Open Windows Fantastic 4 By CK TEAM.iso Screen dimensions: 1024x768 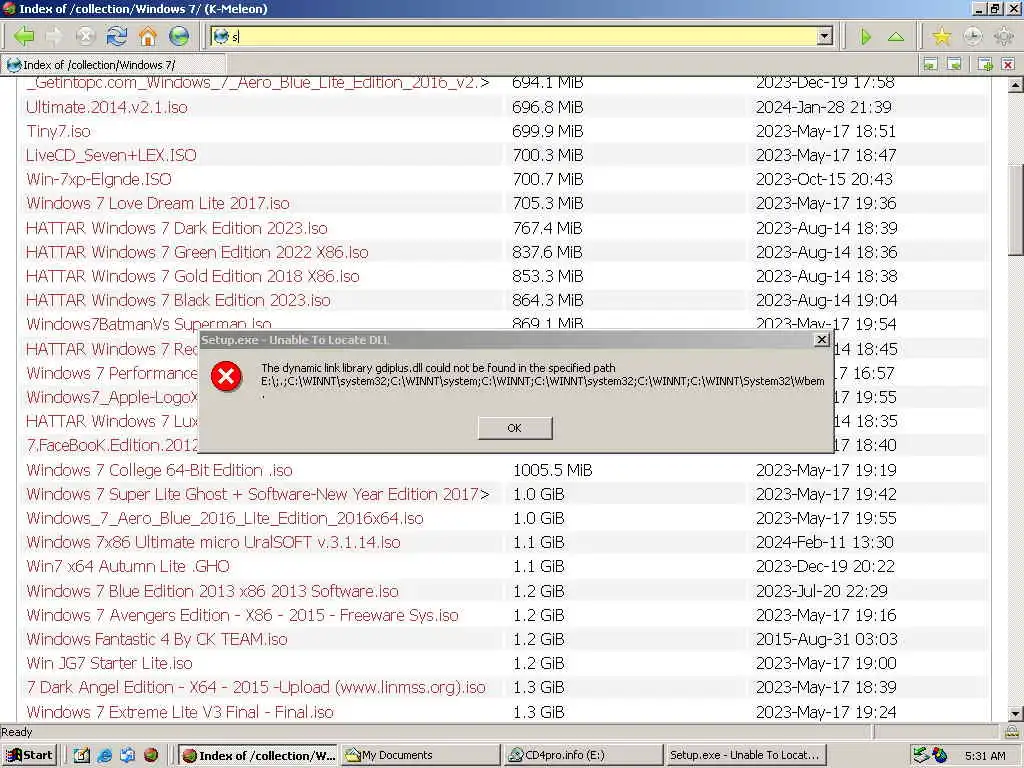coord(157,639)
